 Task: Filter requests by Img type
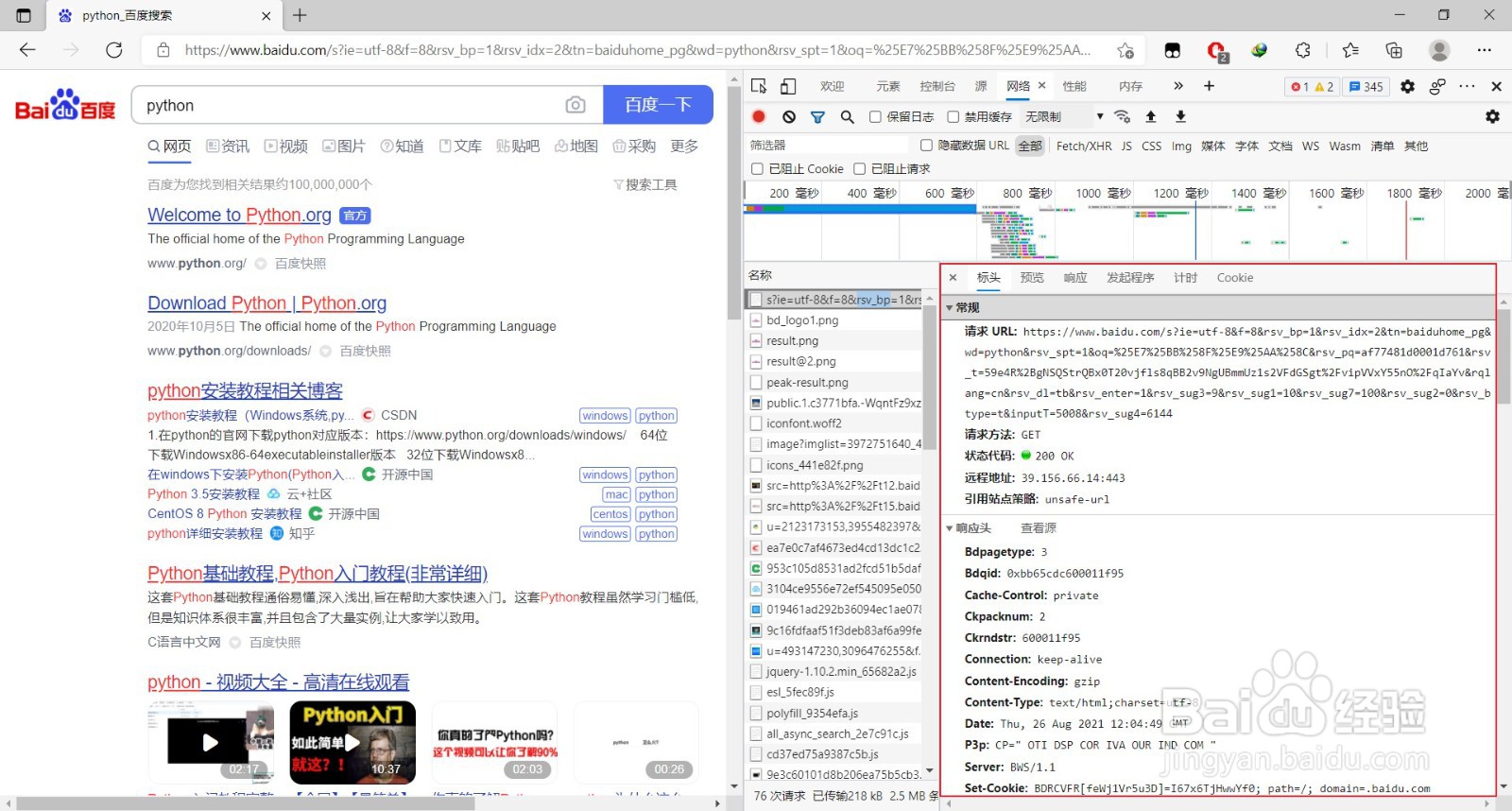(1181, 146)
